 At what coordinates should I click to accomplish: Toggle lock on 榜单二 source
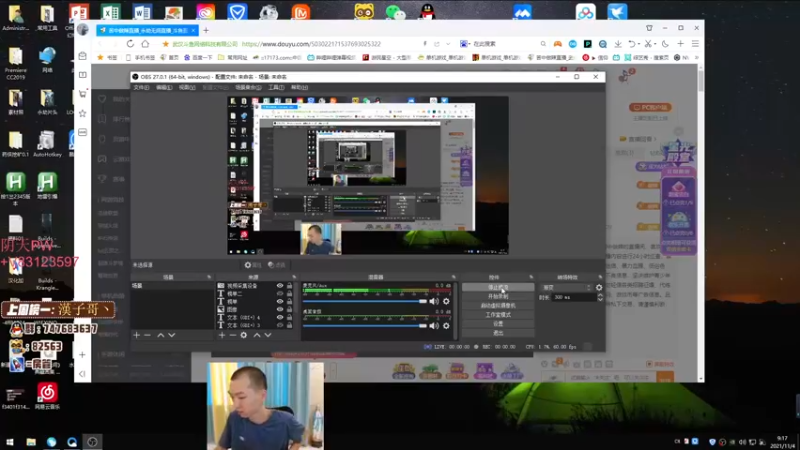(289, 293)
